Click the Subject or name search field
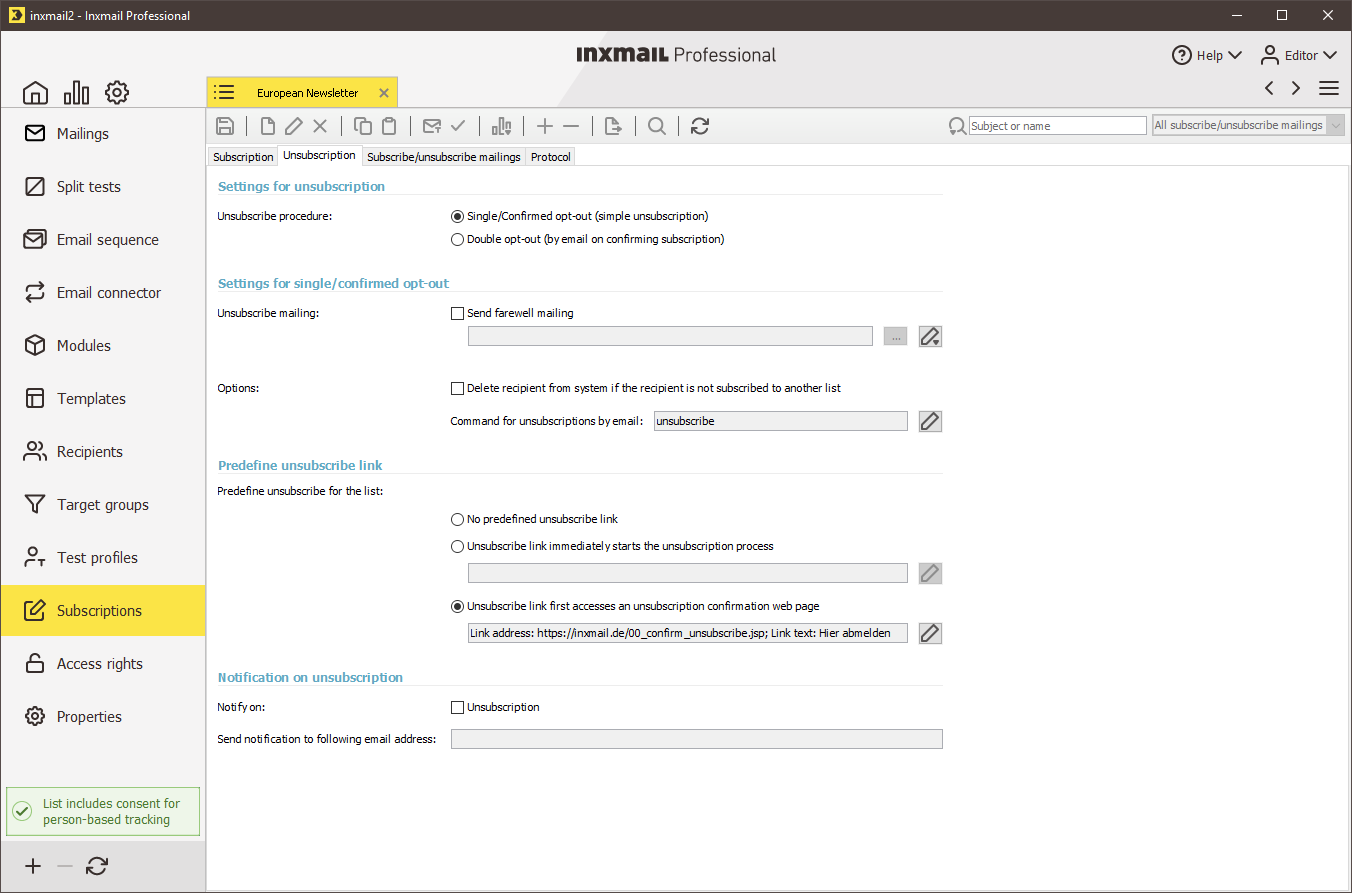Screen dimensions: 1352x893 click(1058, 126)
